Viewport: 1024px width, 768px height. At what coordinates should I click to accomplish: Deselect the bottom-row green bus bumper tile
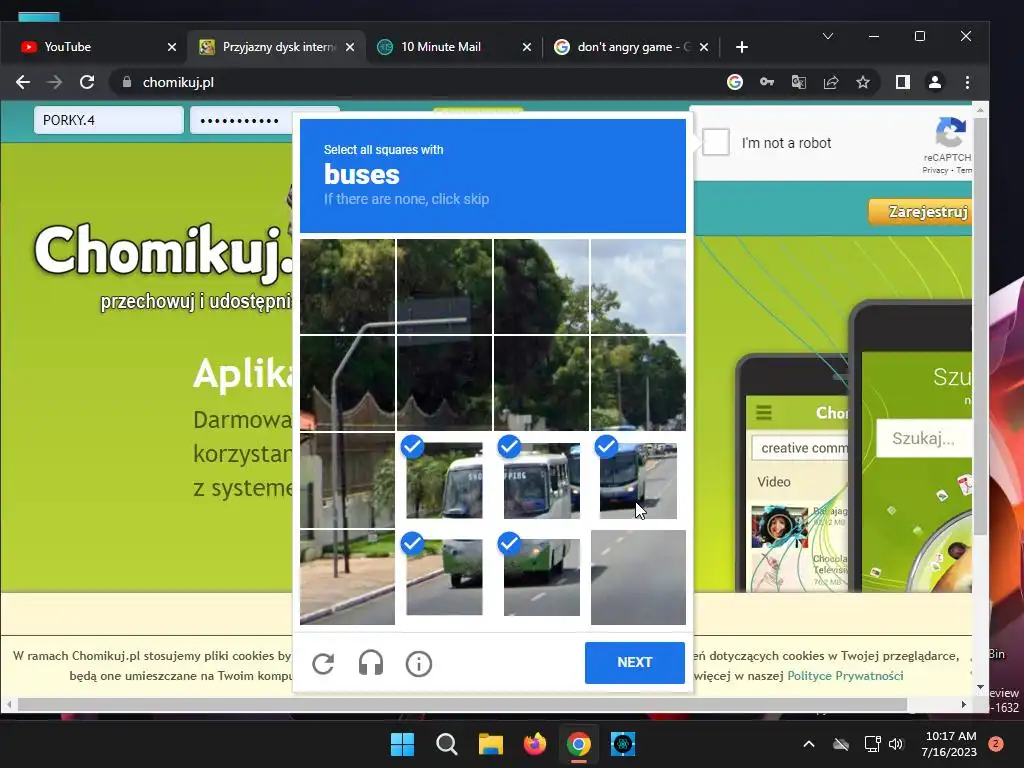click(444, 577)
